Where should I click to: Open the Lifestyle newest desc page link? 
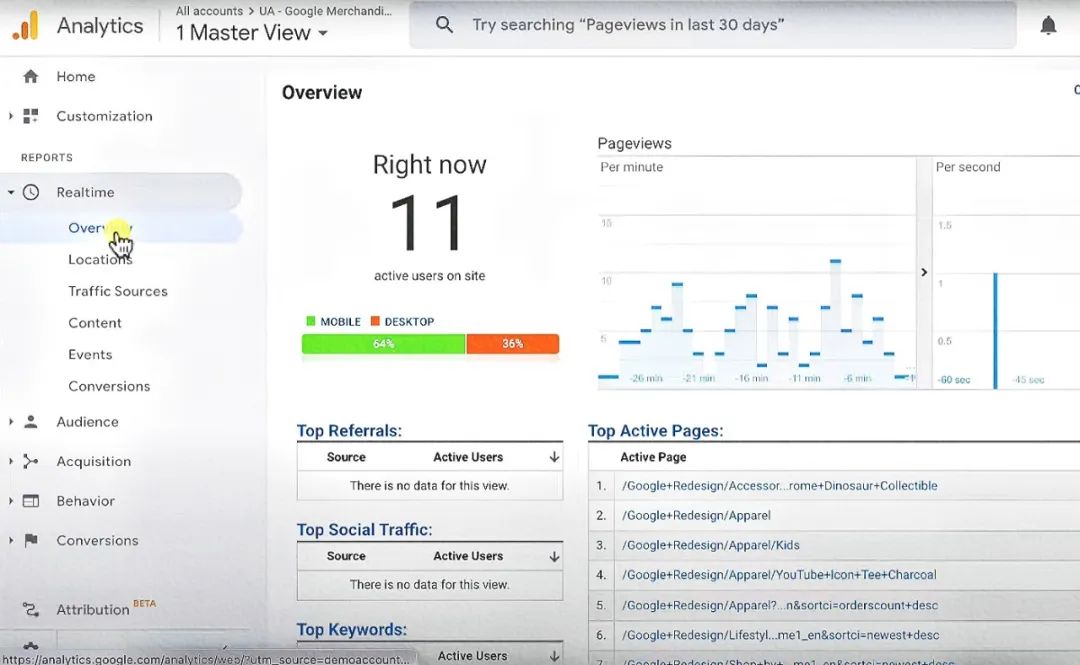click(x=780, y=635)
